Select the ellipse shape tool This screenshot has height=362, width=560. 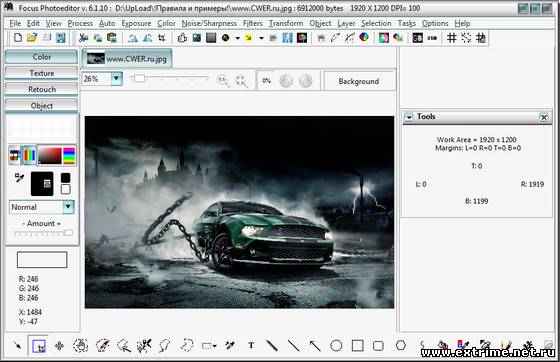pyautogui.click(x=336, y=345)
